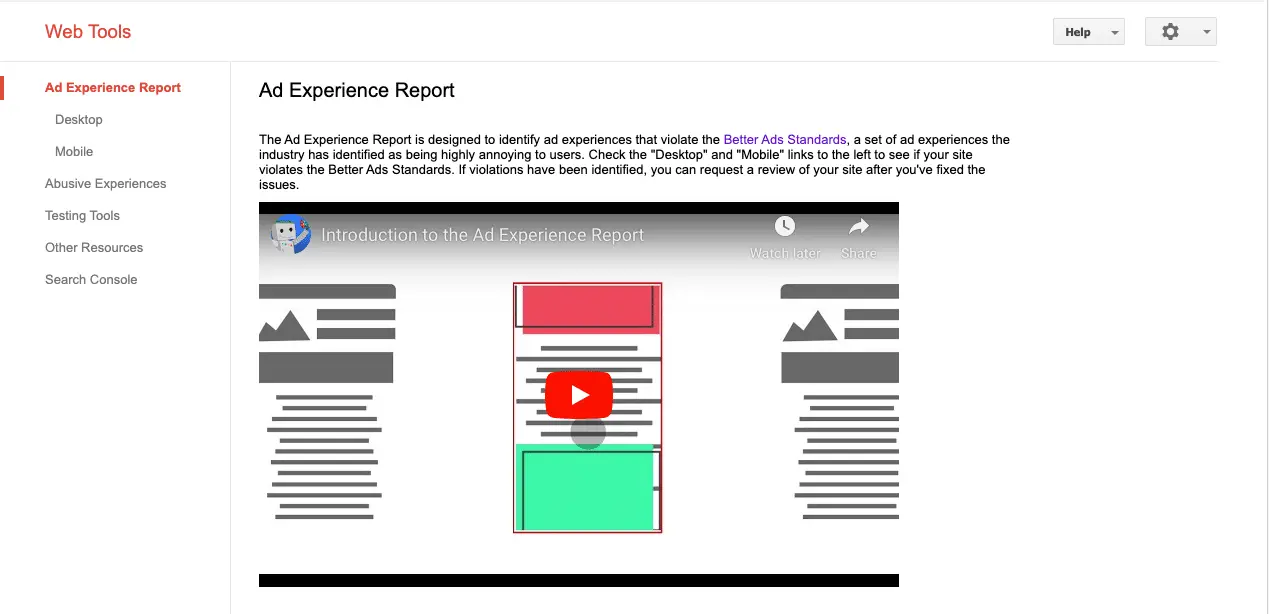Go to Abusive Experiences
The height and width of the screenshot is (614, 1269).
pyautogui.click(x=106, y=184)
